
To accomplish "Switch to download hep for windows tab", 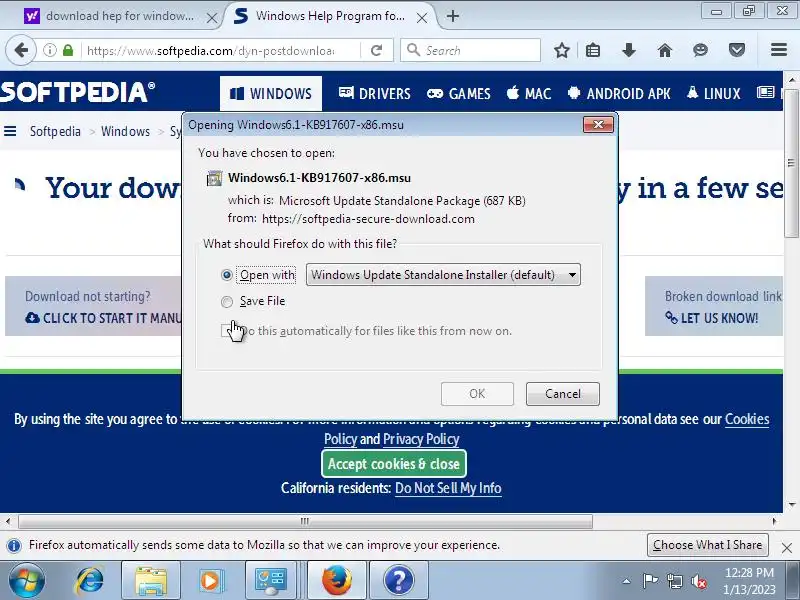I will click(x=120, y=16).
